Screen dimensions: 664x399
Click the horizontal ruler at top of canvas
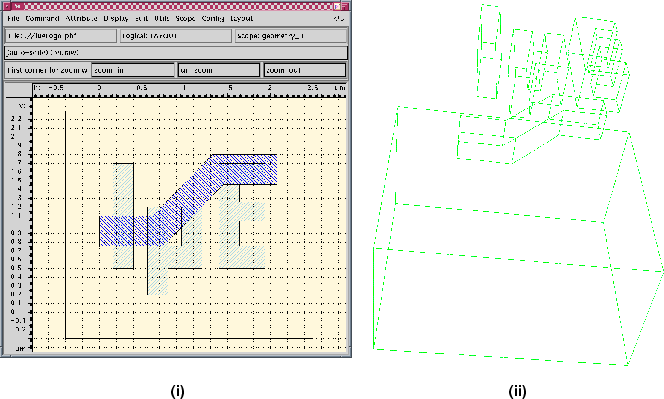point(189,89)
